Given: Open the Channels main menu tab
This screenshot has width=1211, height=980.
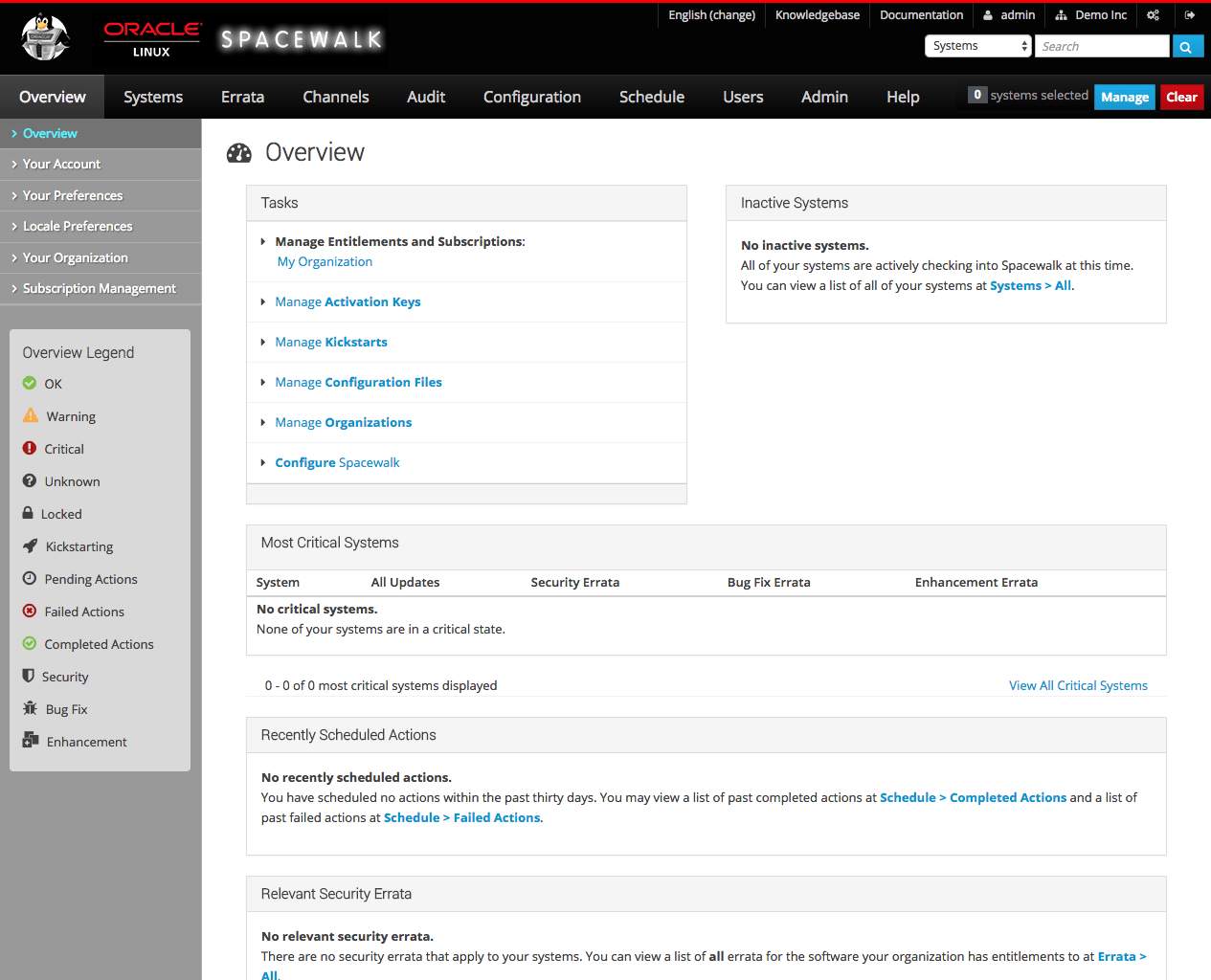Looking at the screenshot, I should tap(336, 97).
